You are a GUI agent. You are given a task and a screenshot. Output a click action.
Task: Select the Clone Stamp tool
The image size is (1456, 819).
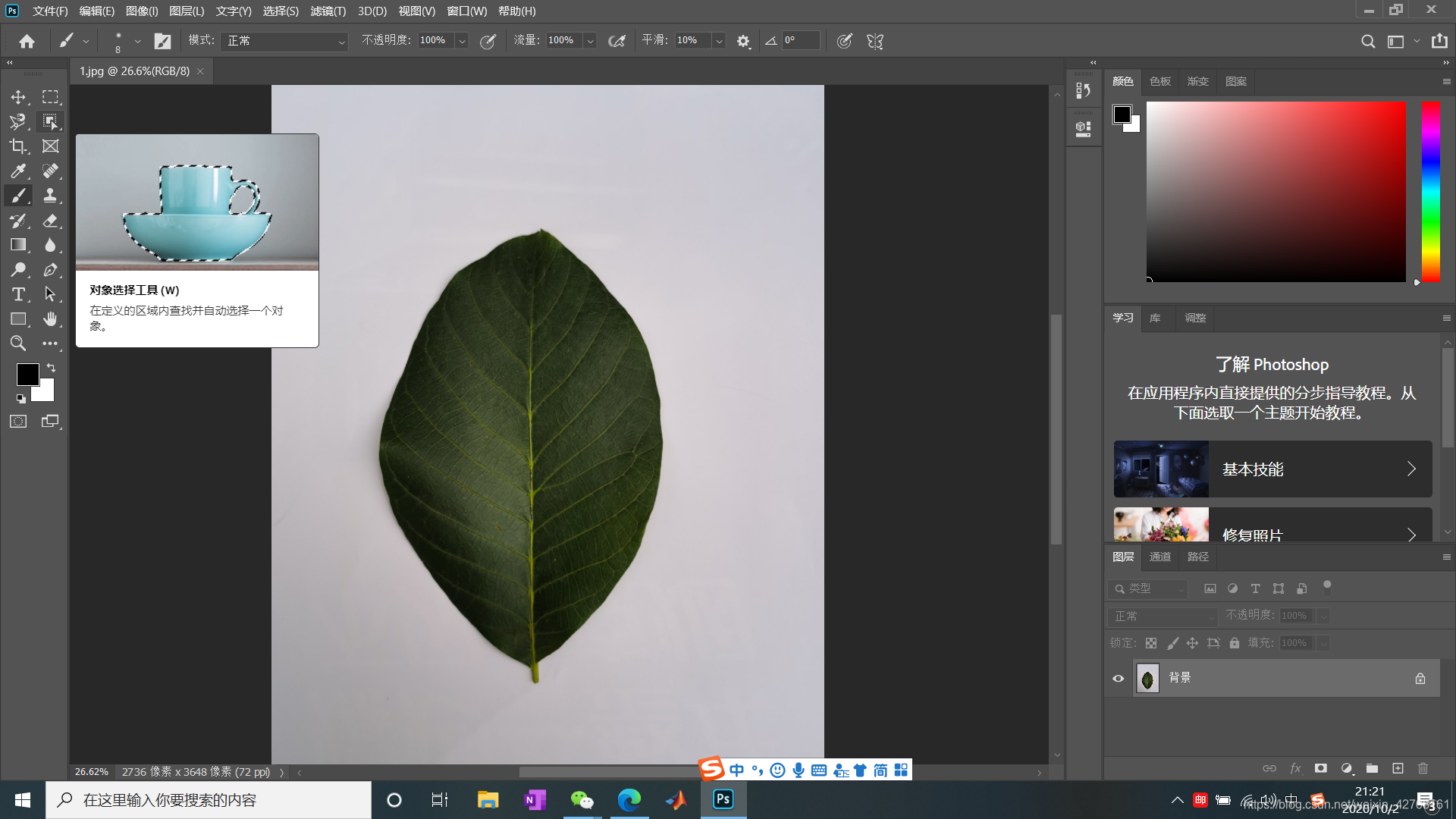click(50, 196)
